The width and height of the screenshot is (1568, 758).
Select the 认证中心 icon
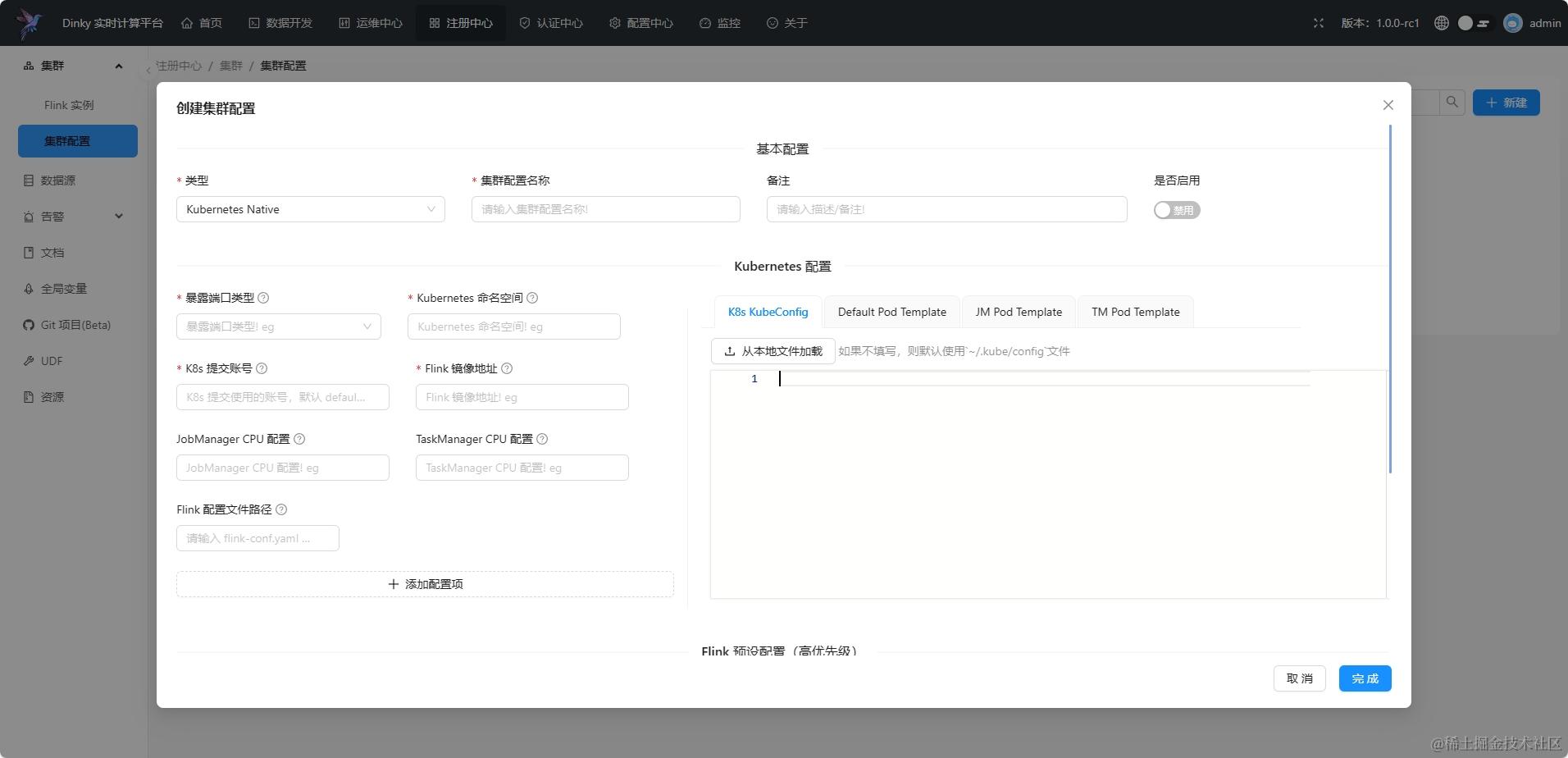click(x=524, y=23)
